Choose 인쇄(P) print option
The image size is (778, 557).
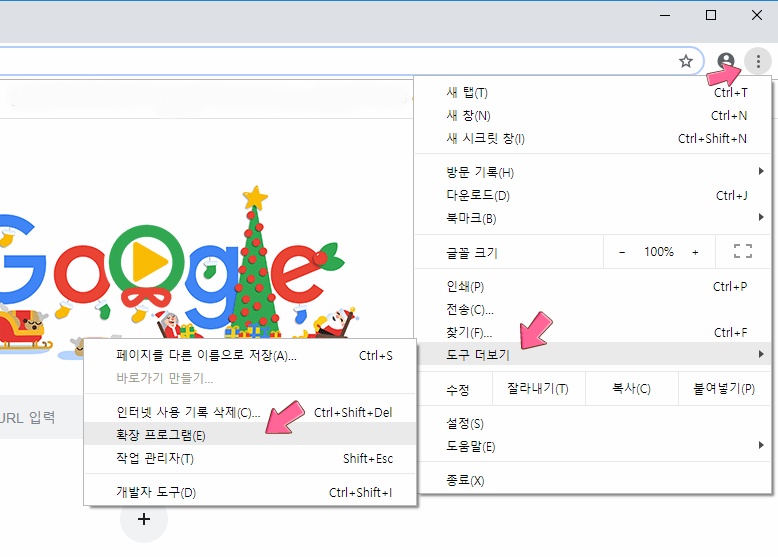click(x=593, y=286)
